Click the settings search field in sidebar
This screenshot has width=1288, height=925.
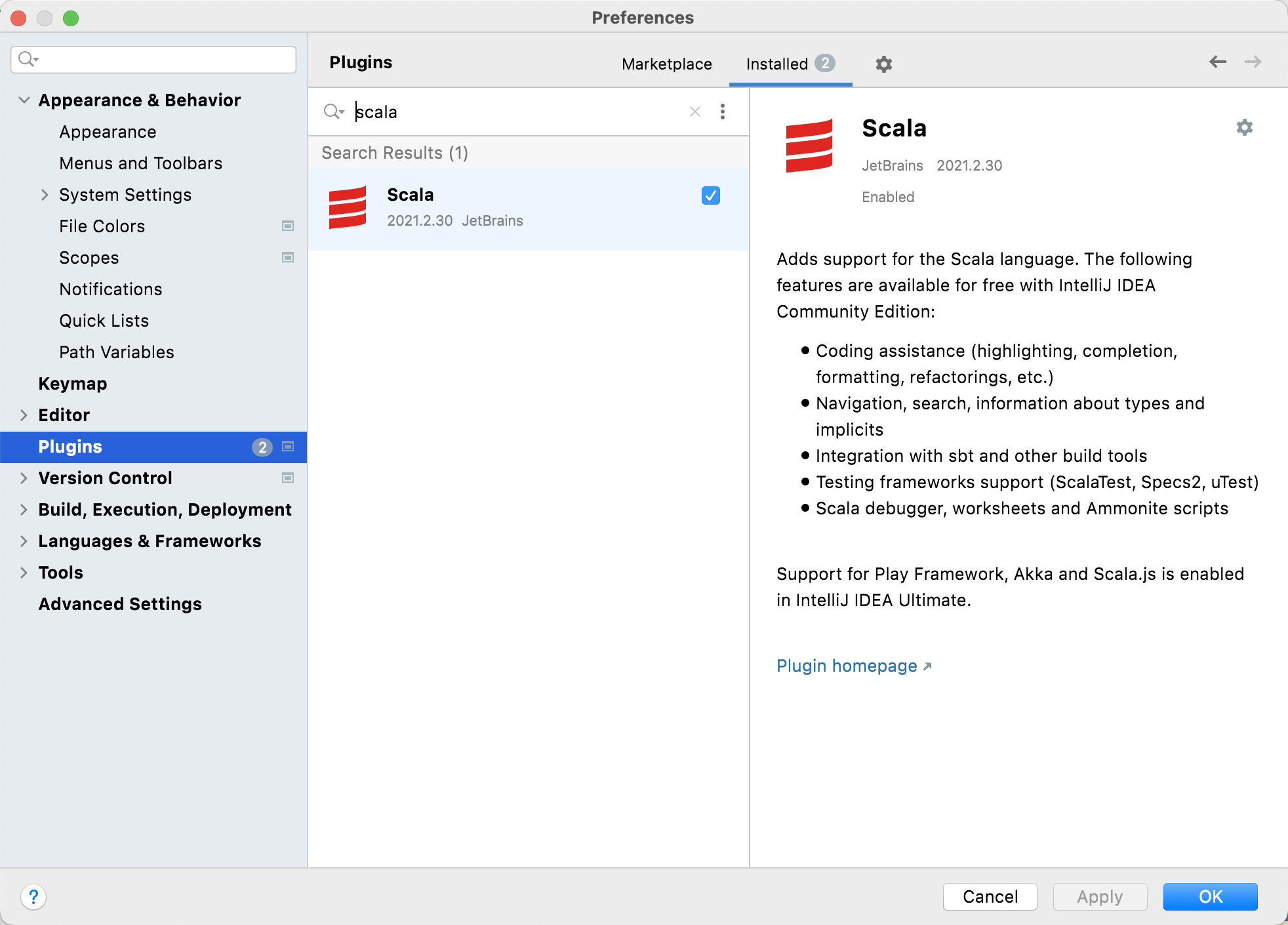[x=153, y=59]
